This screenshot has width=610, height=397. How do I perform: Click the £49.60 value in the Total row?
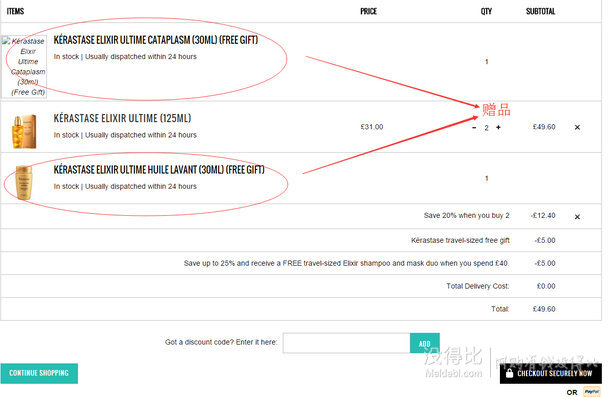coord(544,309)
